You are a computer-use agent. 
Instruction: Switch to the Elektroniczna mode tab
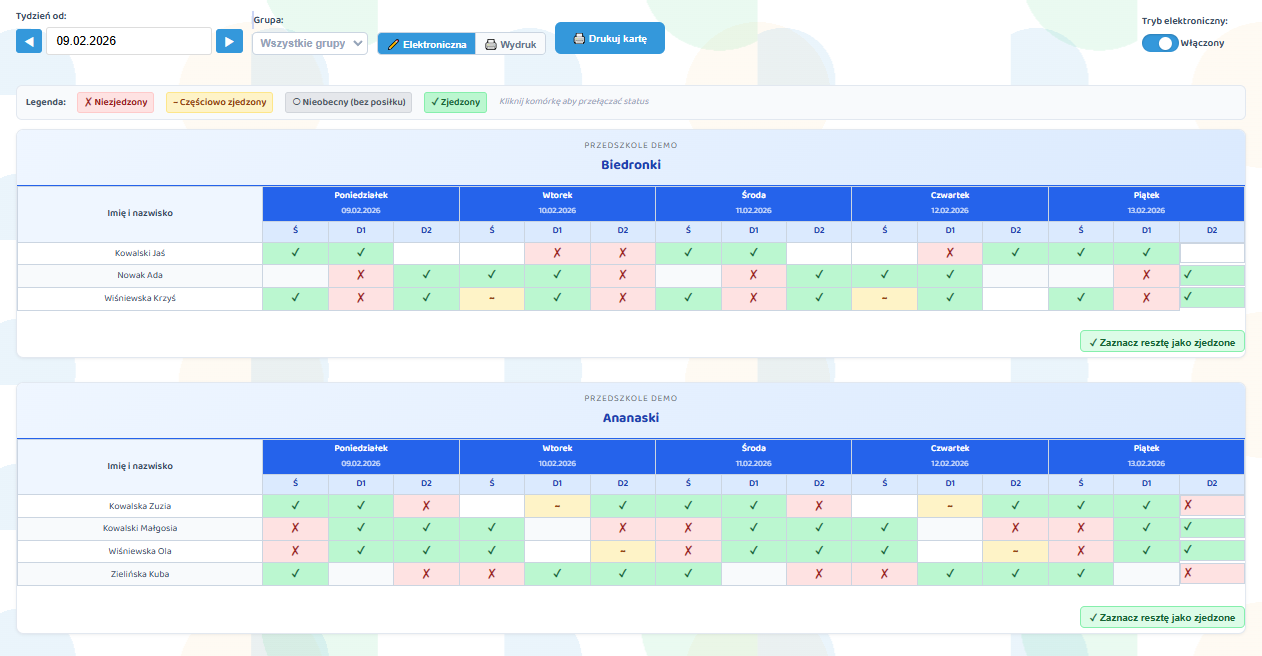[426, 45]
